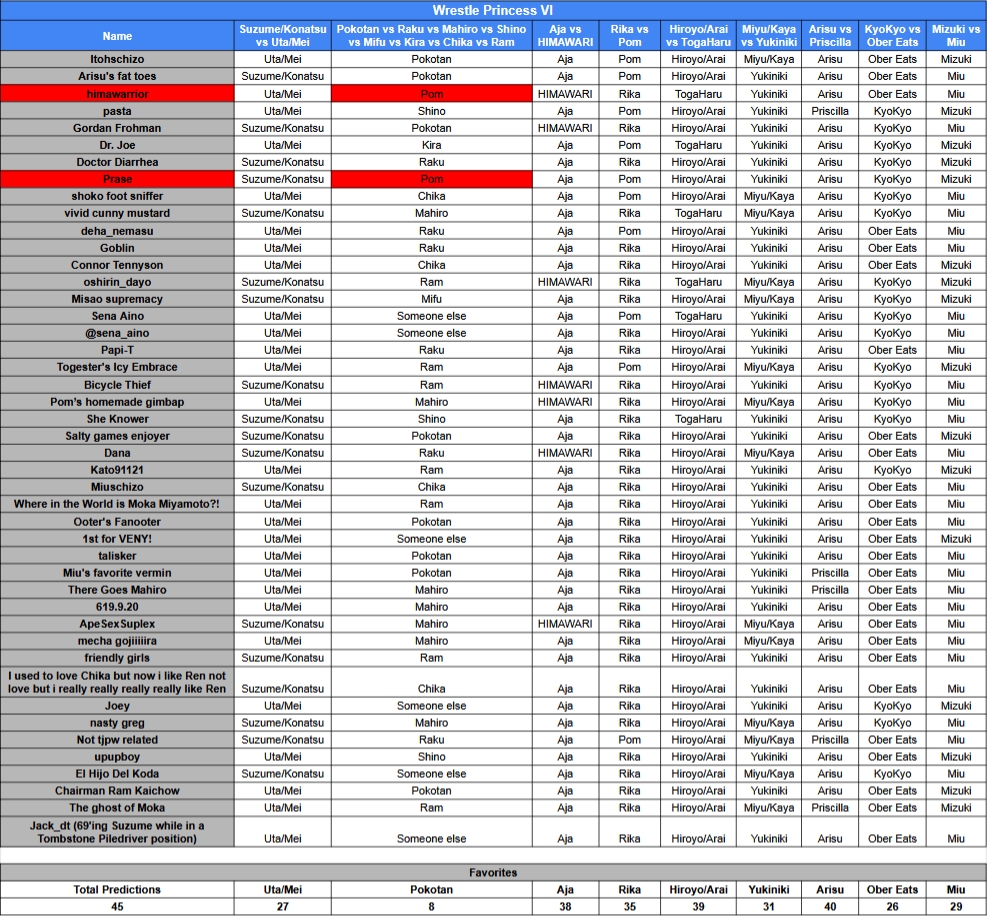Click the total predictions value 45

click(x=117, y=907)
